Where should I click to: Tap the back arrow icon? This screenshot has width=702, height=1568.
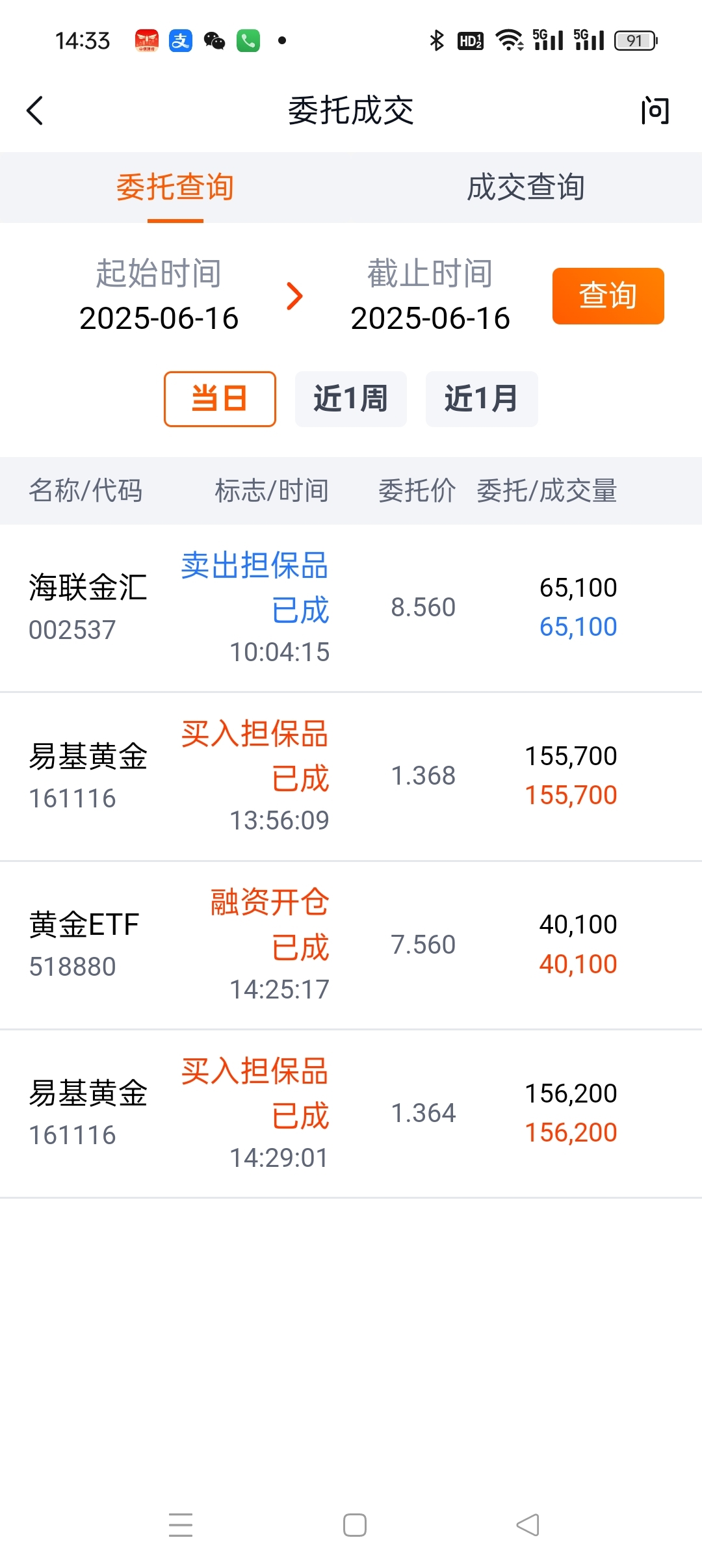(x=35, y=111)
